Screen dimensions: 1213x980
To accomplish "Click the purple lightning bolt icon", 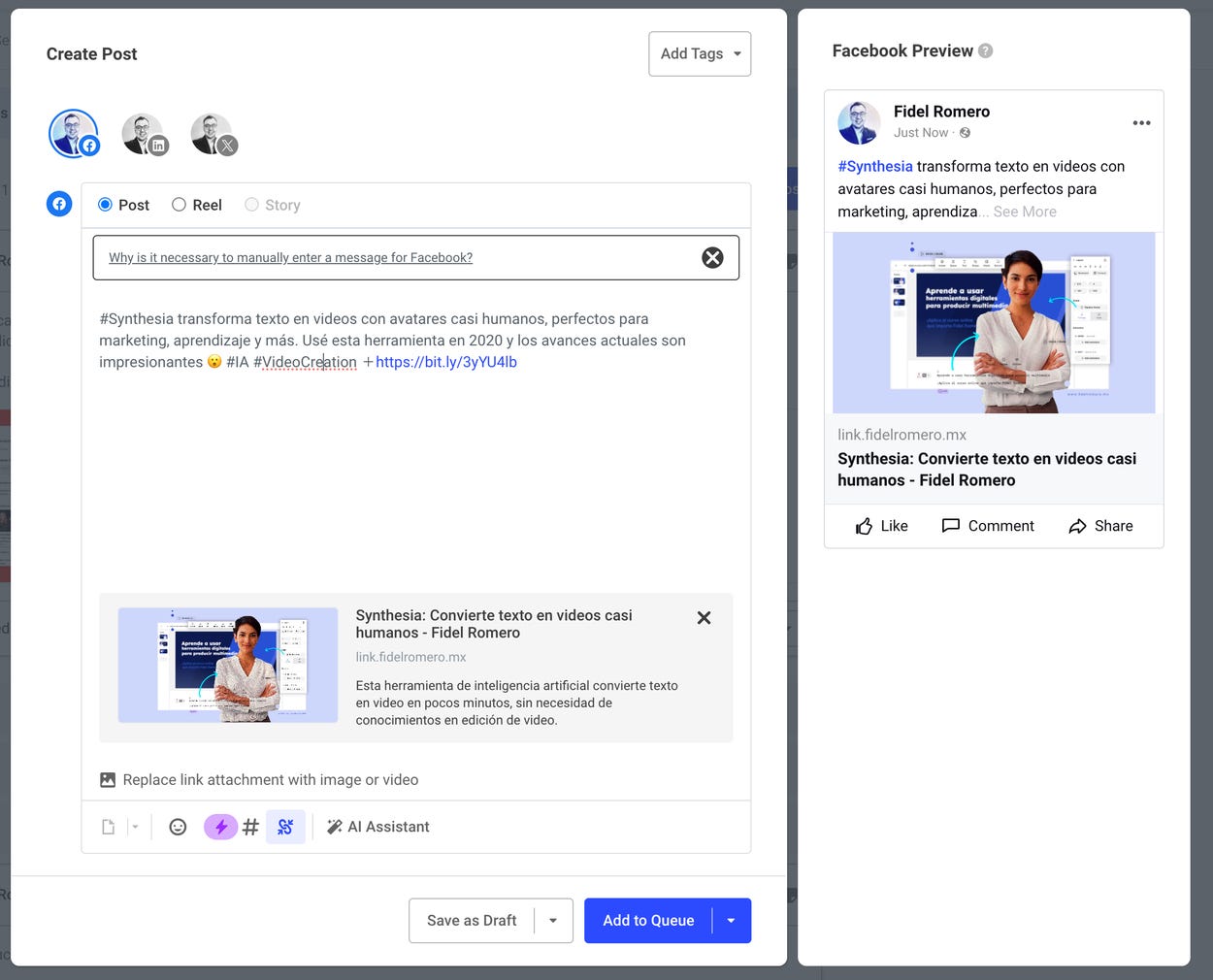I will tap(220, 827).
